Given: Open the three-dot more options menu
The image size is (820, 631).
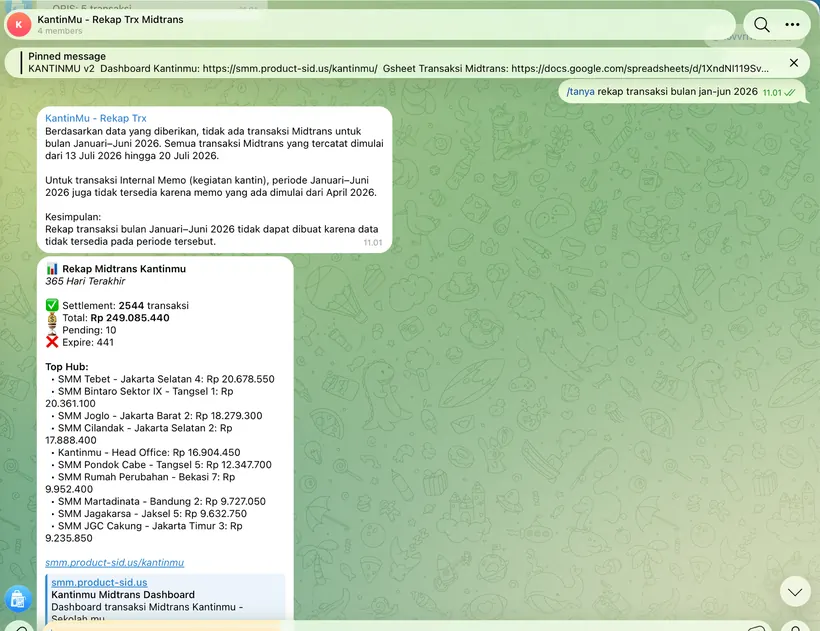Looking at the screenshot, I should click(792, 25).
